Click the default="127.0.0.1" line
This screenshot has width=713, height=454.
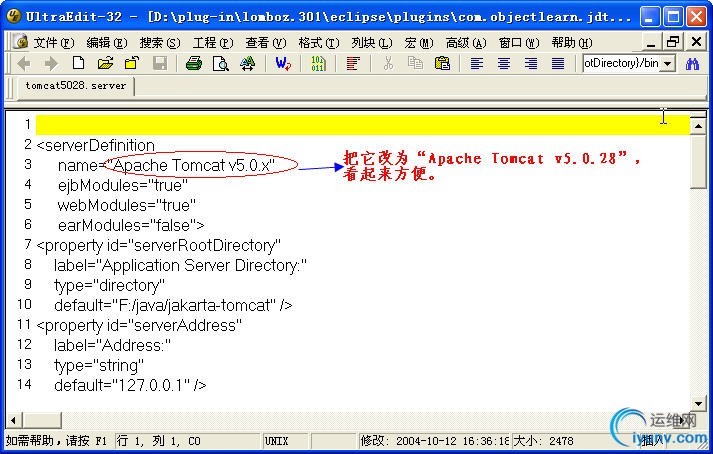coord(130,385)
